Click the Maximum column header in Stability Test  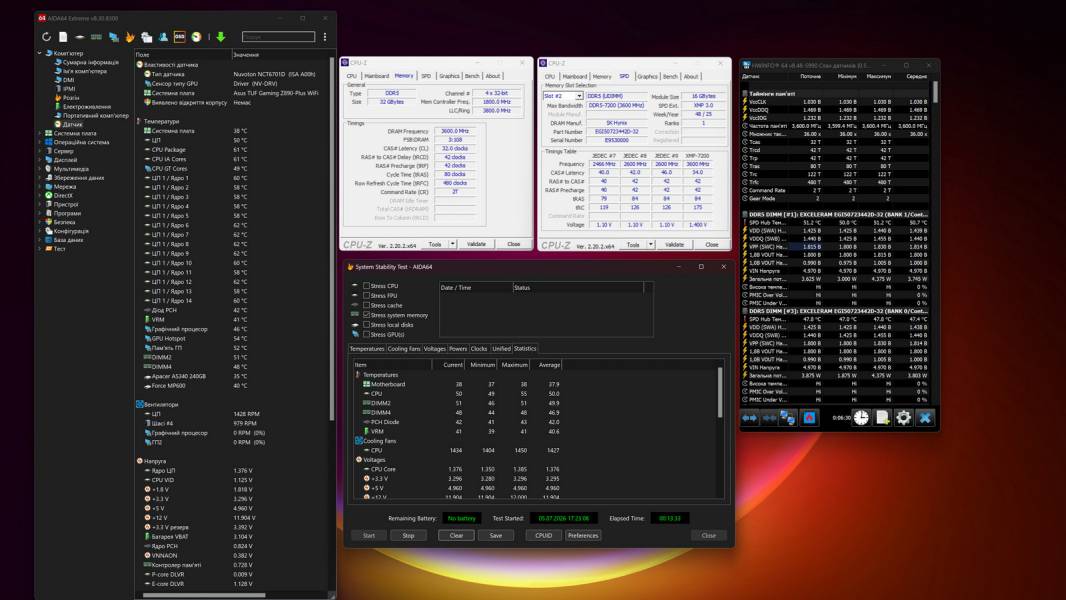pyautogui.click(x=515, y=365)
